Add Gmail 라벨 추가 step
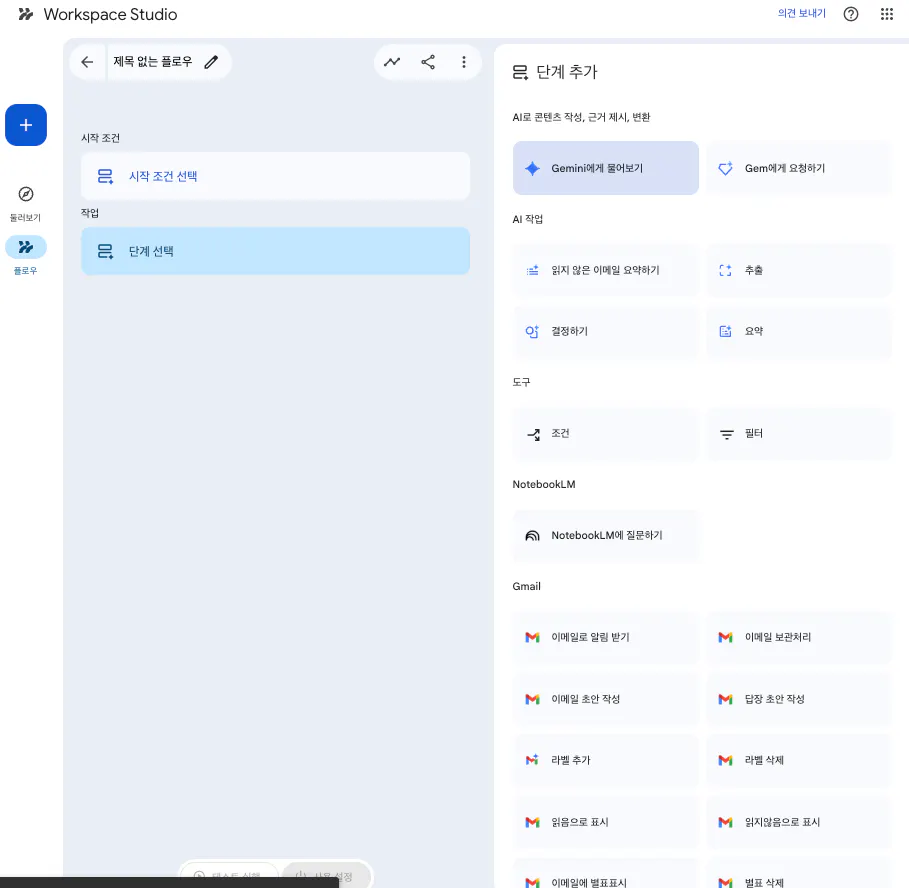909x888 pixels. tap(605, 760)
